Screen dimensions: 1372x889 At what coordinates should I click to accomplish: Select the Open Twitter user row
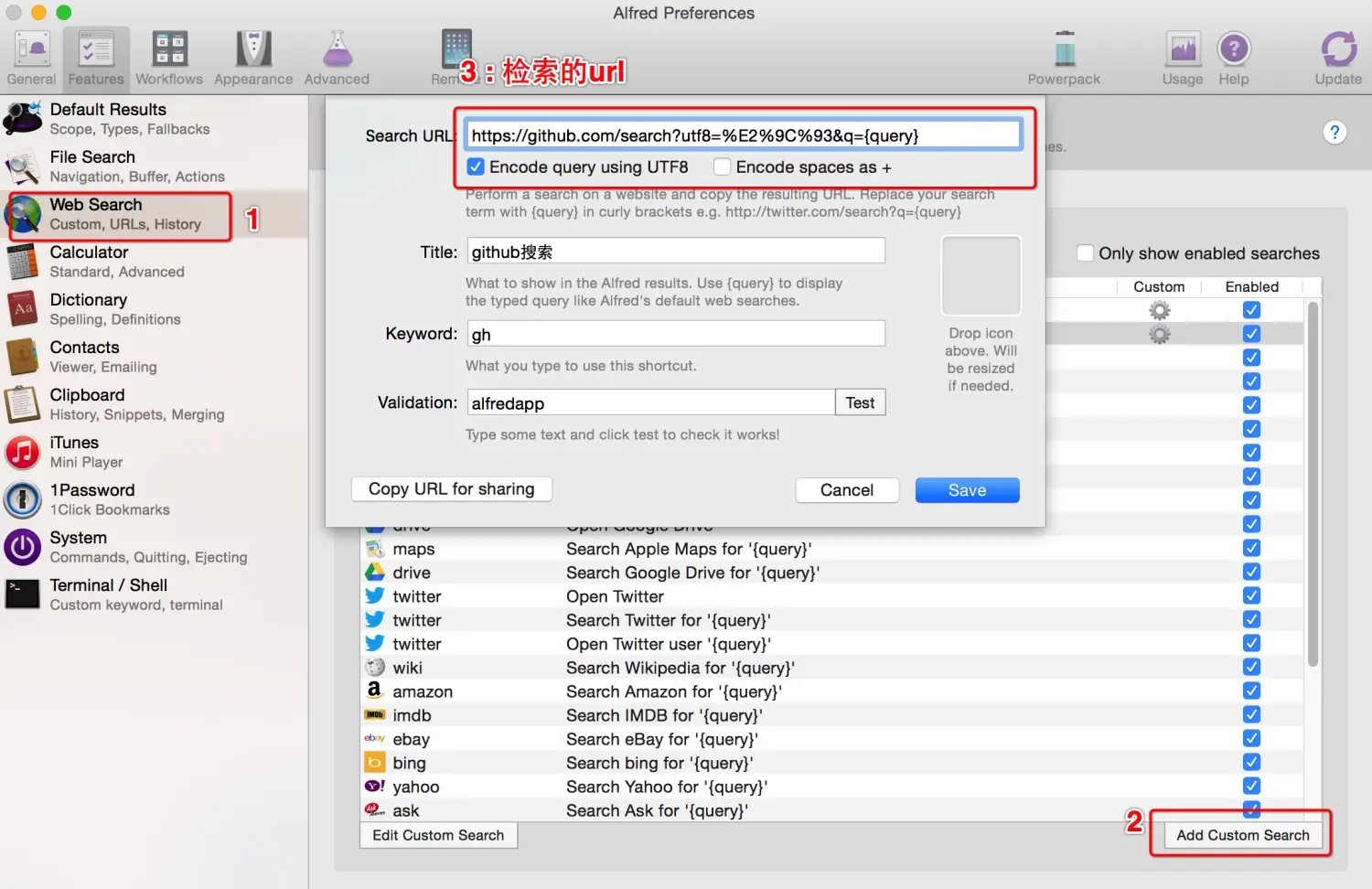point(831,644)
